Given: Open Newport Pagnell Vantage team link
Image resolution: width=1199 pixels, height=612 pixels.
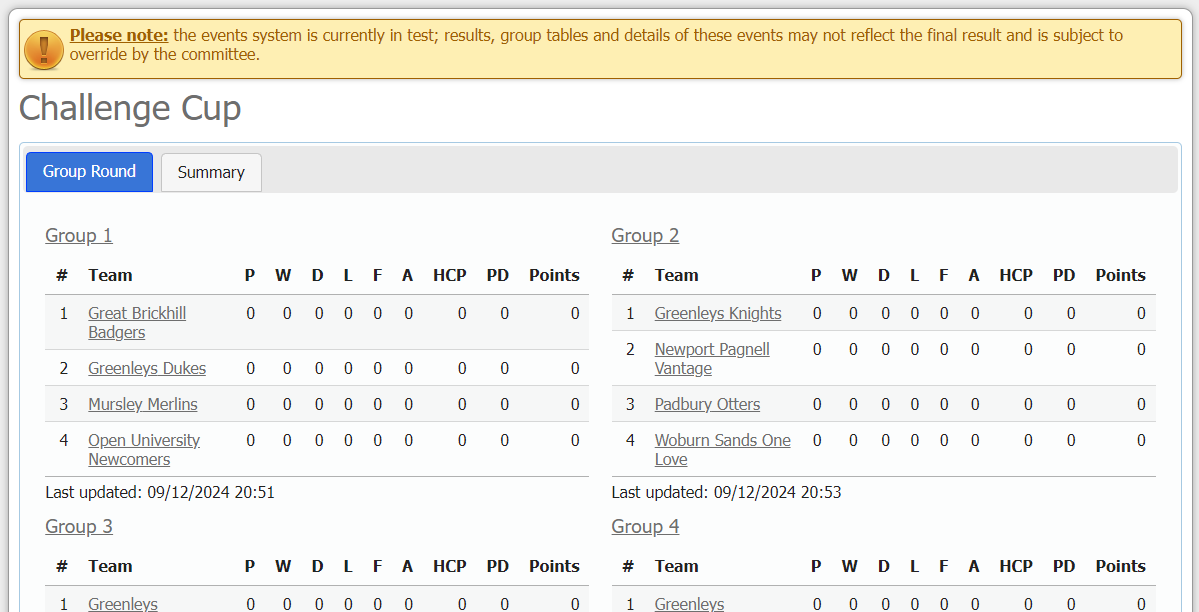Looking at the screenshot, I should (712, 358).
